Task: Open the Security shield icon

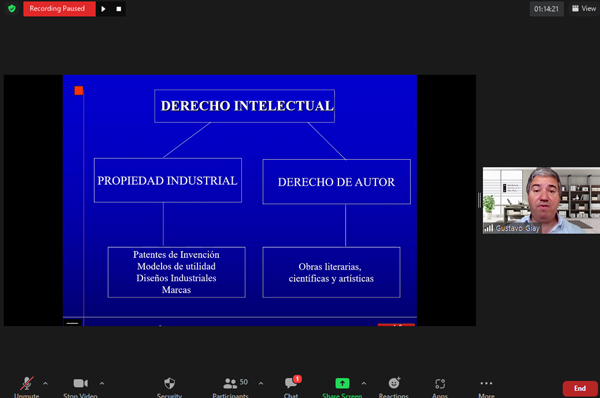Action: (170, 383)
